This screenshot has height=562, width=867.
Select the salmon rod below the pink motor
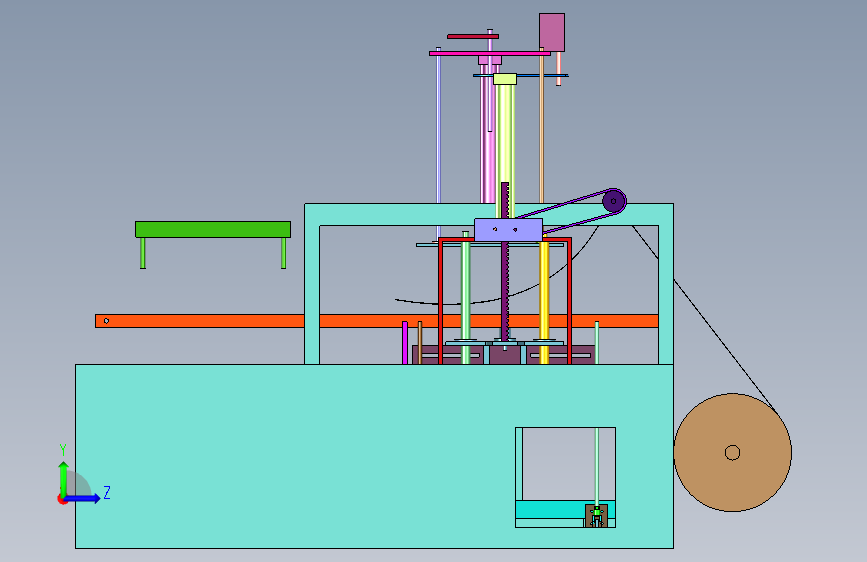click(558, 69)
